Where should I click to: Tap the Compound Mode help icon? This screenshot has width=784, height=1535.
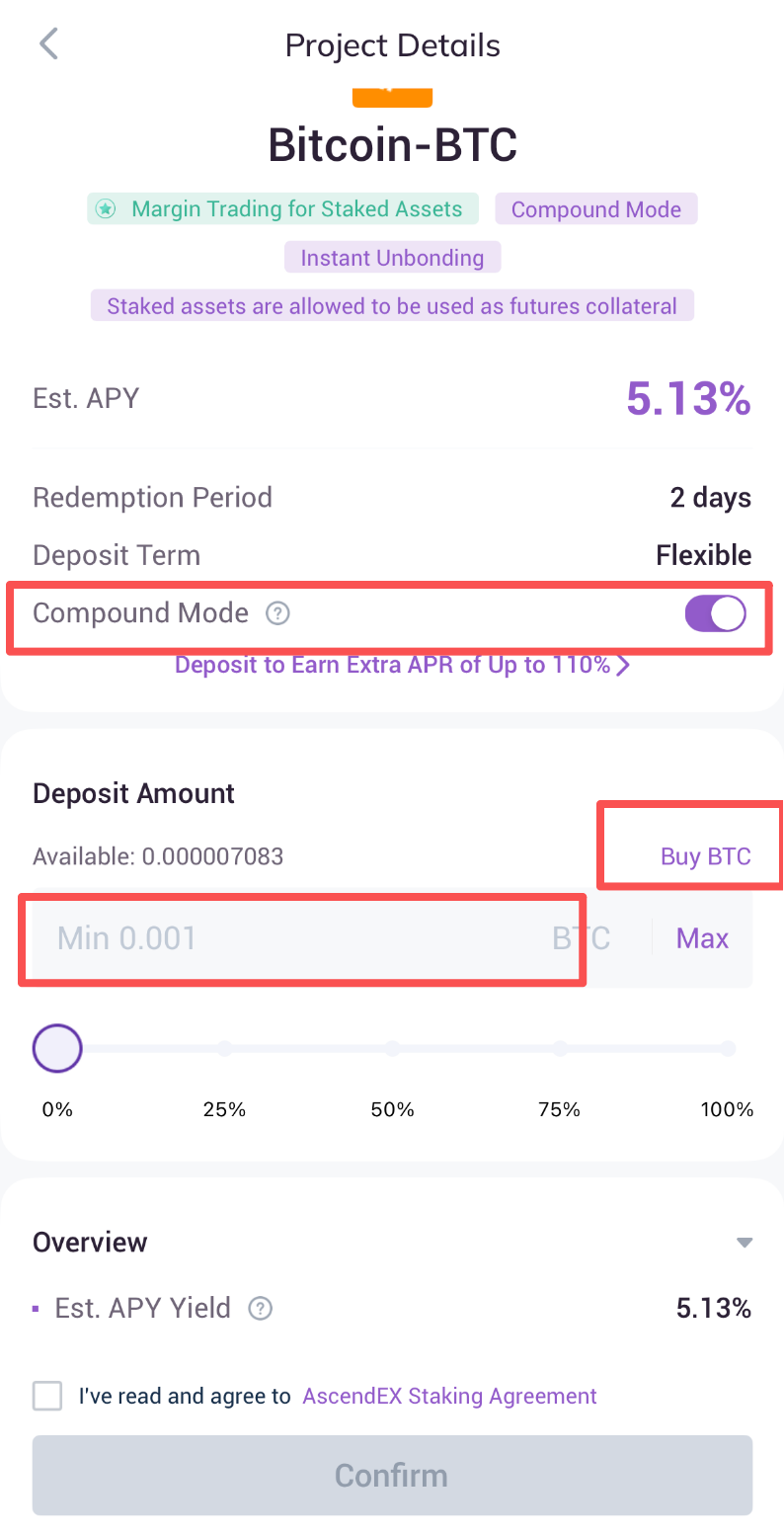coord(278,613)
